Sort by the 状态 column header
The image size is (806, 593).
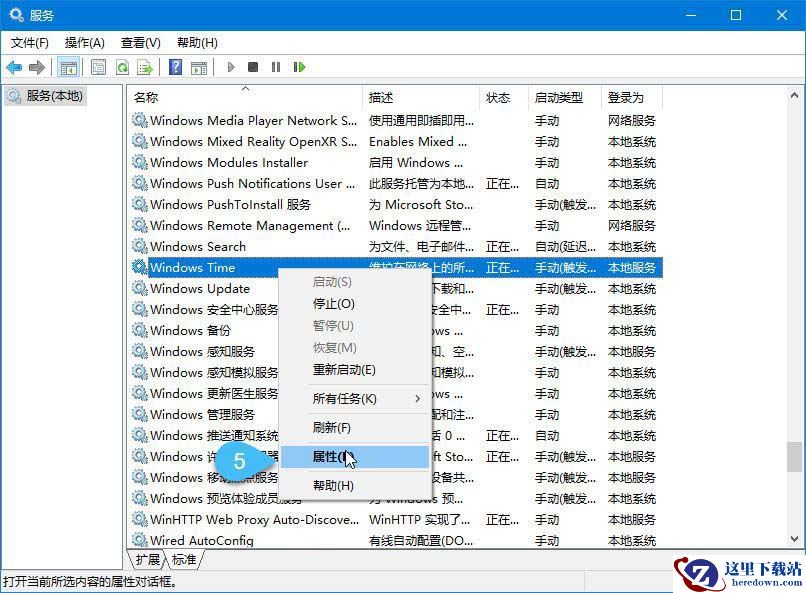504,98
